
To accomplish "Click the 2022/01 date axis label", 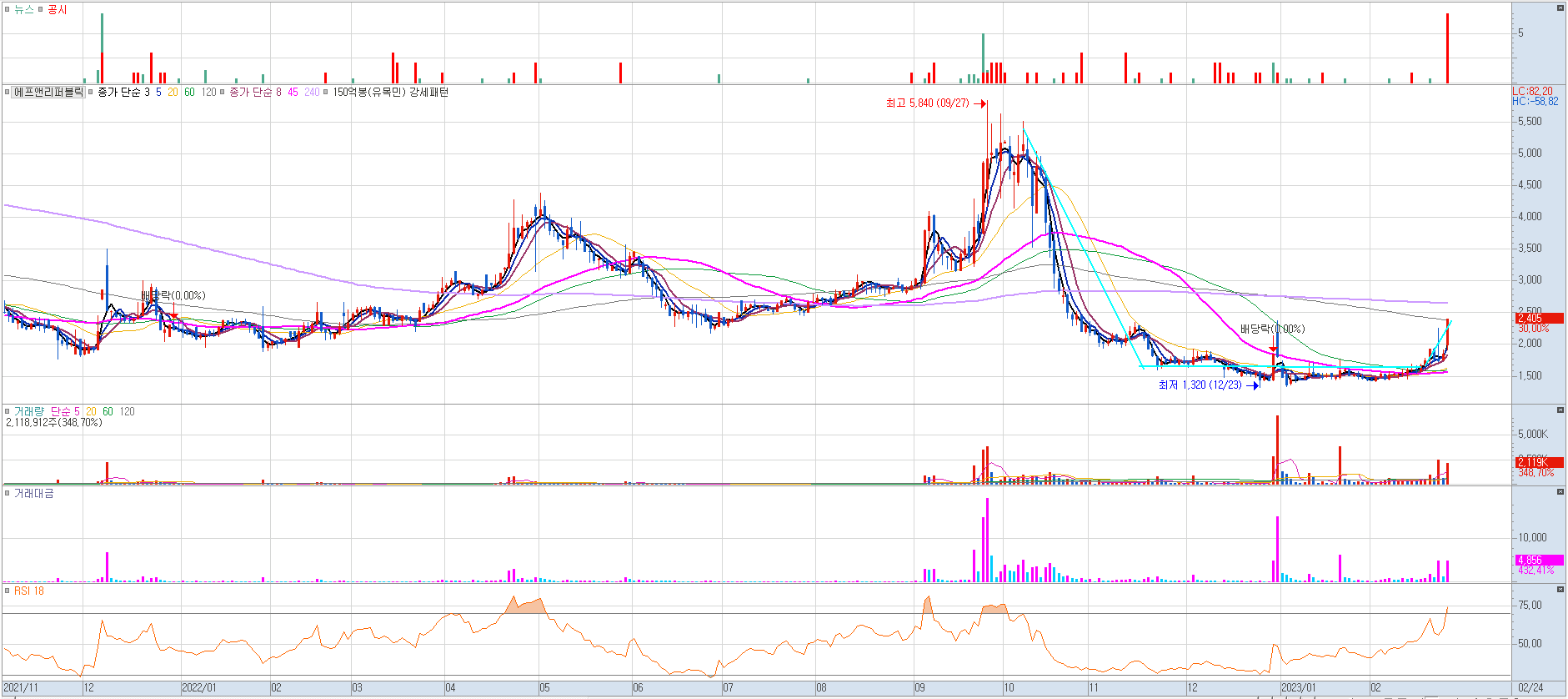I will 198,688.
